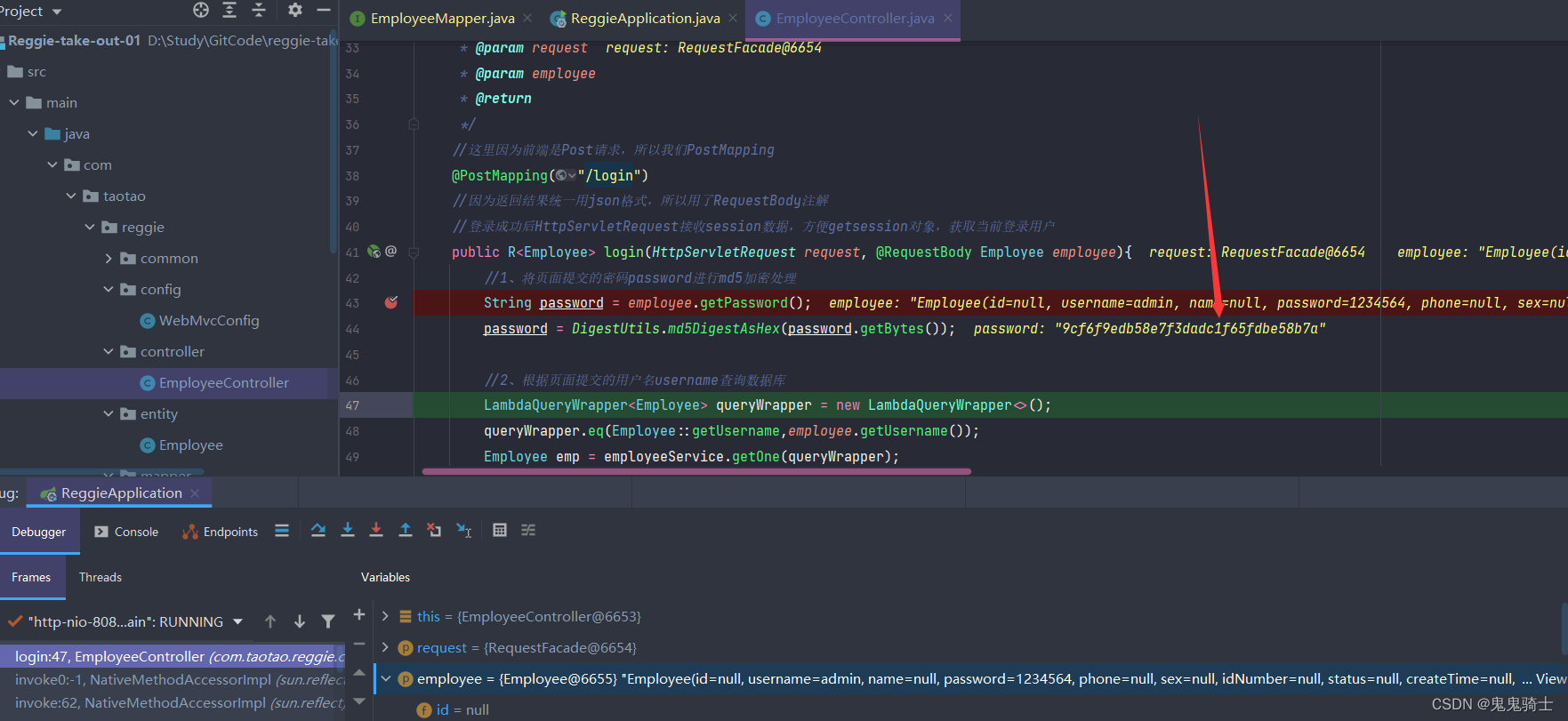Click the line 41 request mapping gutter icon
The width and height of the screenshot is (1568, 721).
(x=374, y=252)
